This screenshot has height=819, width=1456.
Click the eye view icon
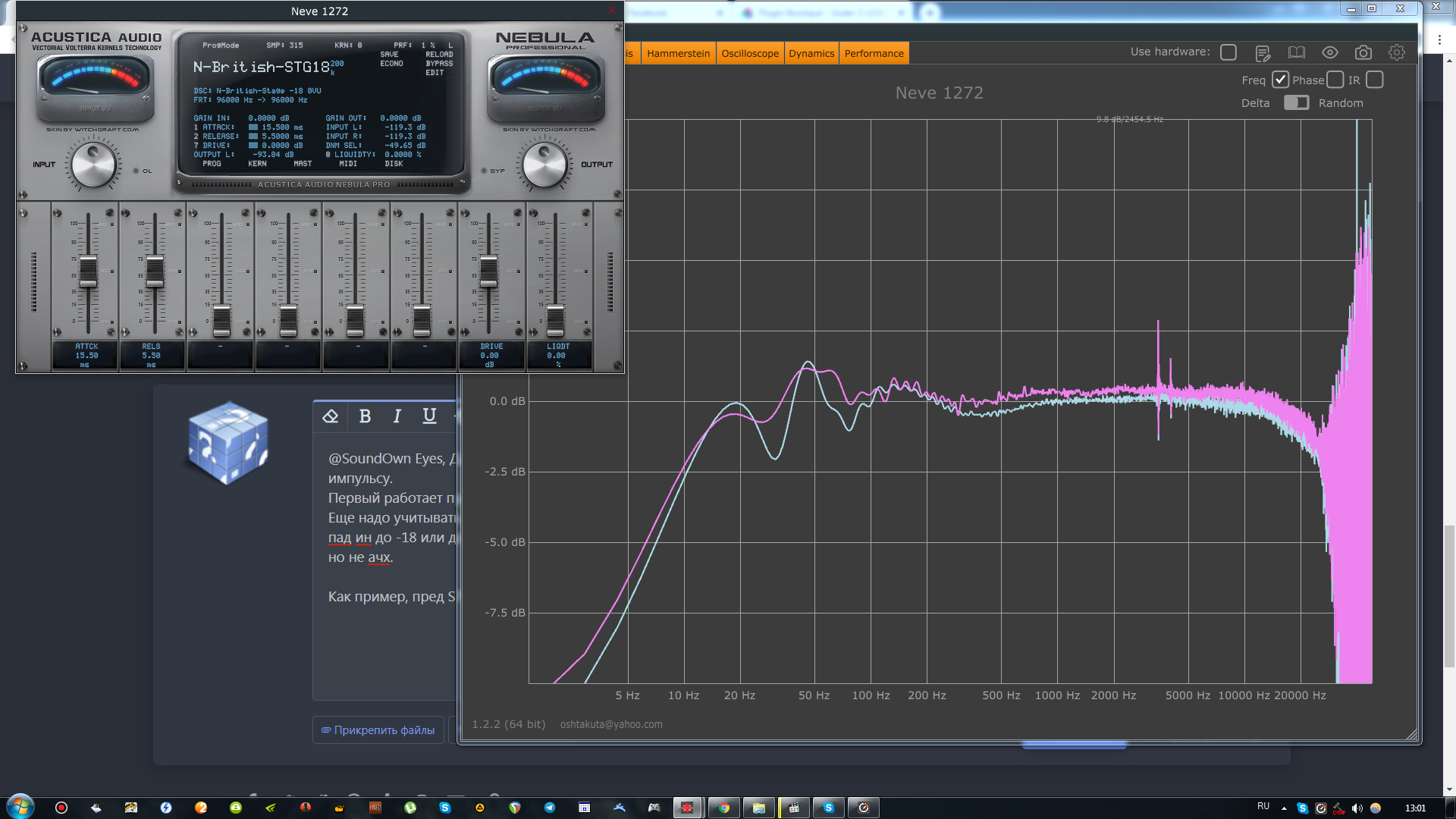point(1330,52)
